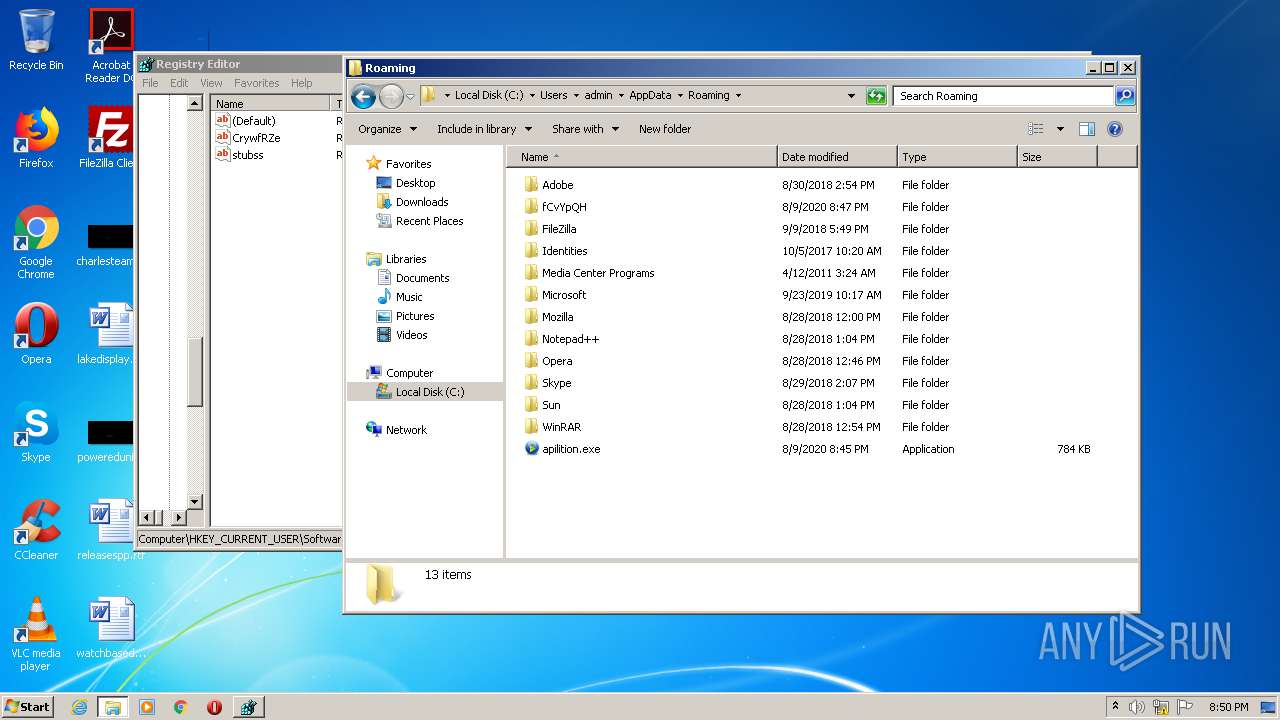1280x720 pixels.
Task: Click the clock showing 8:50 PM
Action: [1228, 707]
